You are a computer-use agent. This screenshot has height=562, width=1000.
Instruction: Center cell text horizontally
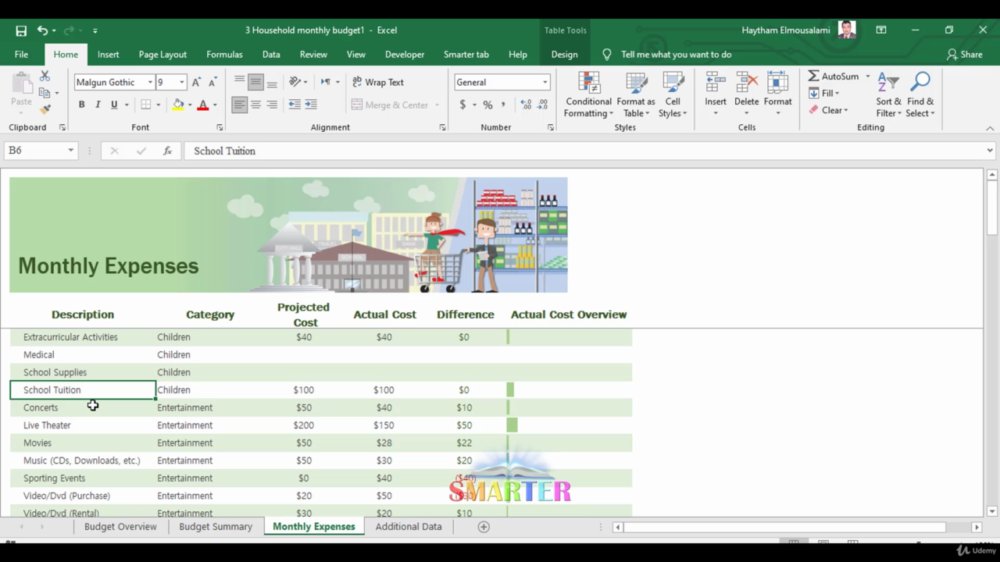256,105
